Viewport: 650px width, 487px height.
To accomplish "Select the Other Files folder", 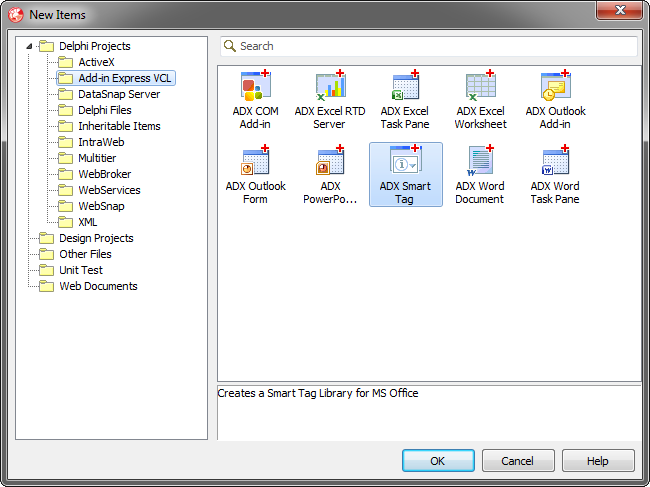I will 75,254.
